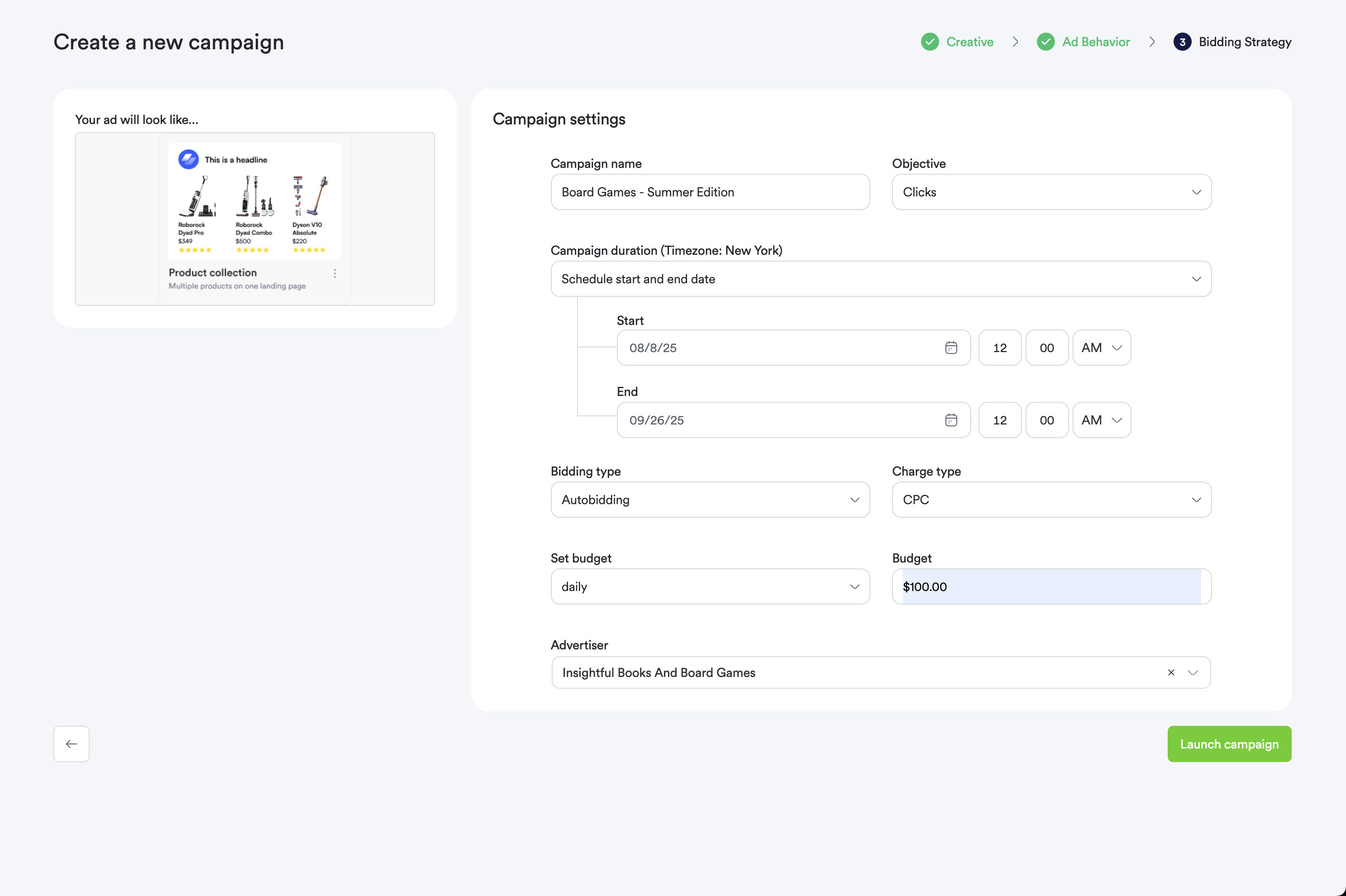This screenshot has height=896, width=1346.
Task: Select the Bidding Strategy step label
Action: [1245, 42]
